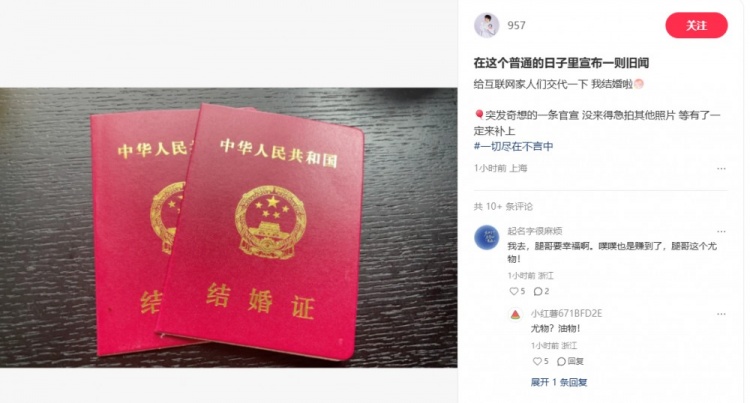Reply to the 小红薯671BFD2E comment
Screen dimensions: 750x403
(570, 361)
